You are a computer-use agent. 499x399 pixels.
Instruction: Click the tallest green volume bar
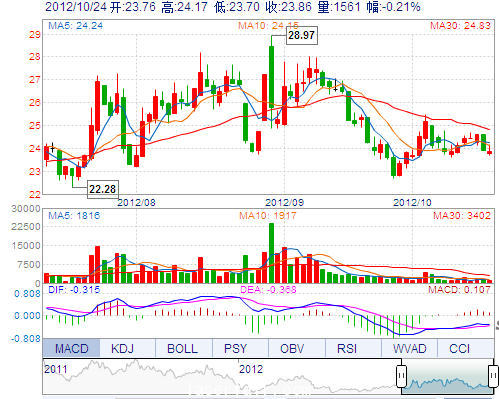tap(271, 253)
